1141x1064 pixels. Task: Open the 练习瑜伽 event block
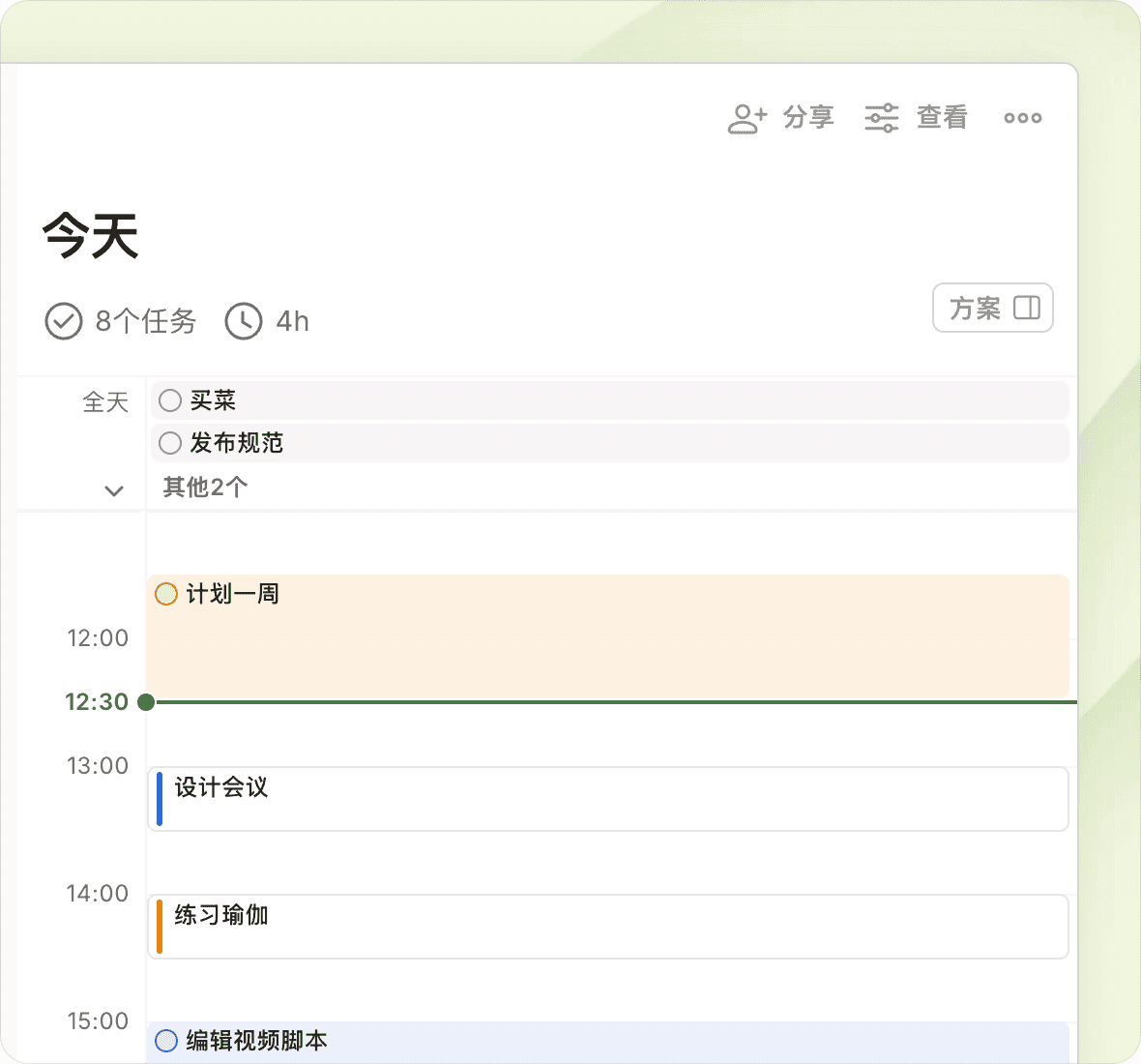[x=609, y=927]
